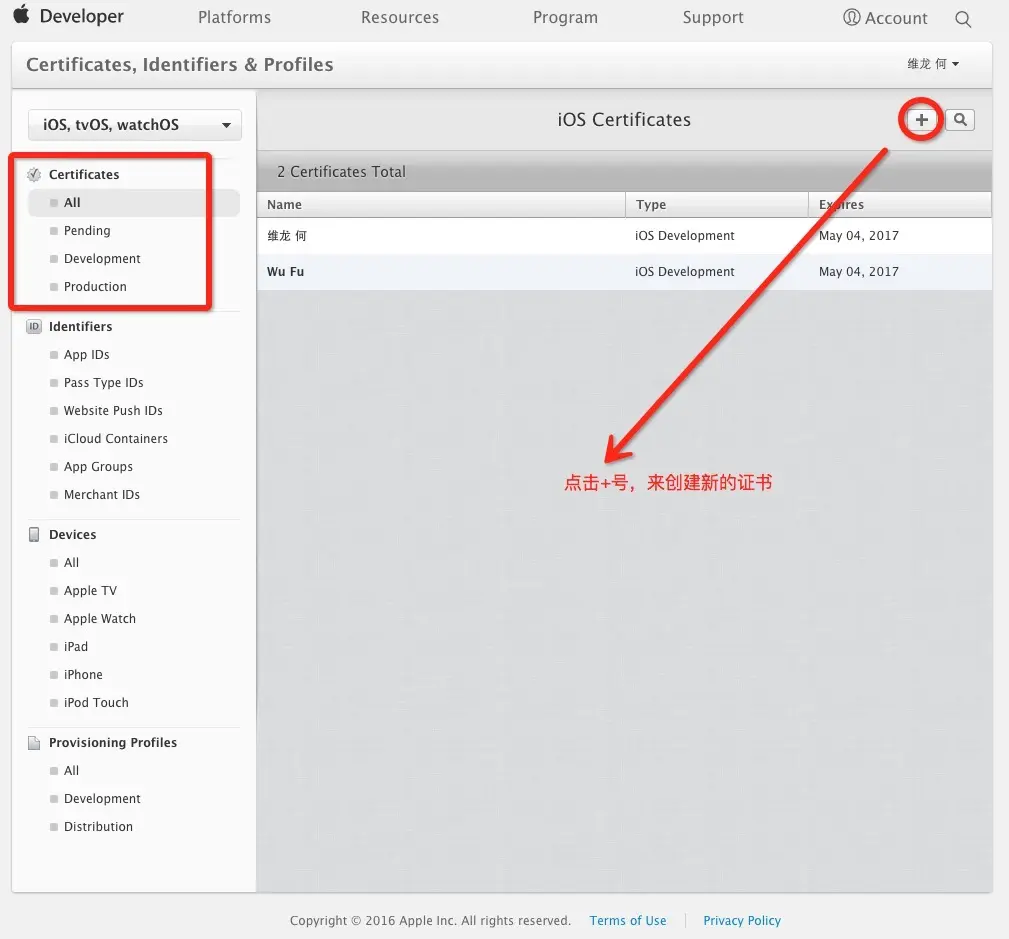Click the Account person icon
The width and height of the screenshot is (1009, 939).
851,17
